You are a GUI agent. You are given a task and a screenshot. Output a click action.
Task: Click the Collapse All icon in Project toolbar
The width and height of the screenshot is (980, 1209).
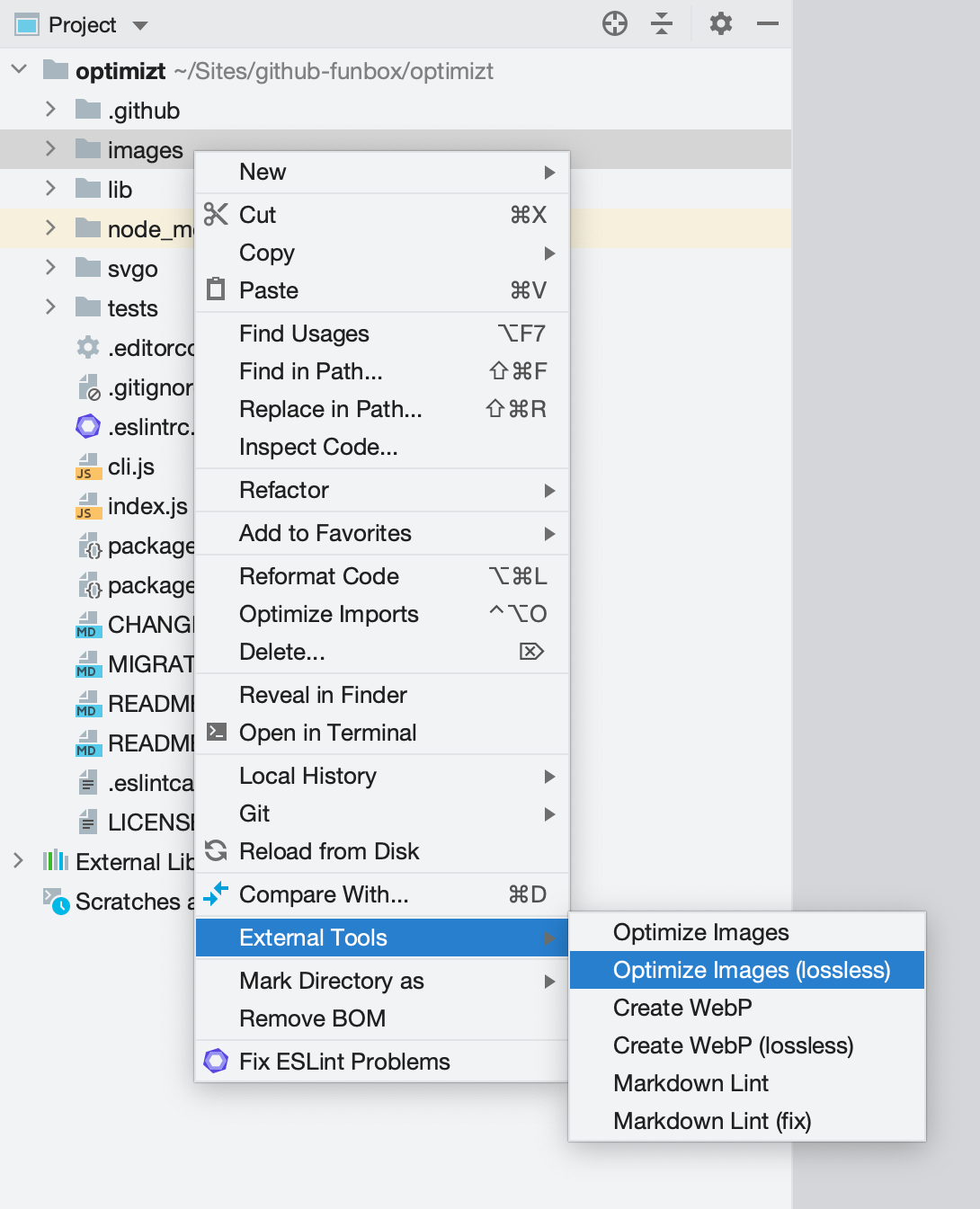[x=663, y=24]
